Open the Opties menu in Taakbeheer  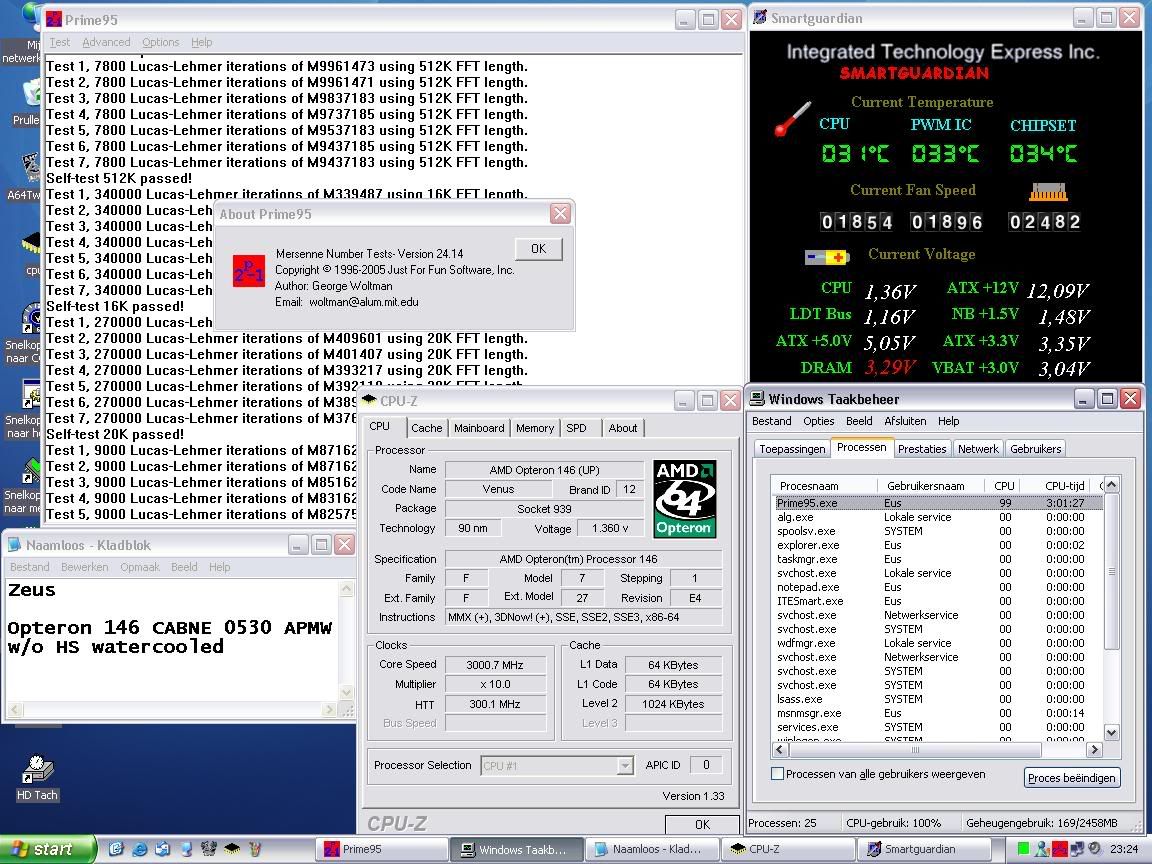[818, 421]
